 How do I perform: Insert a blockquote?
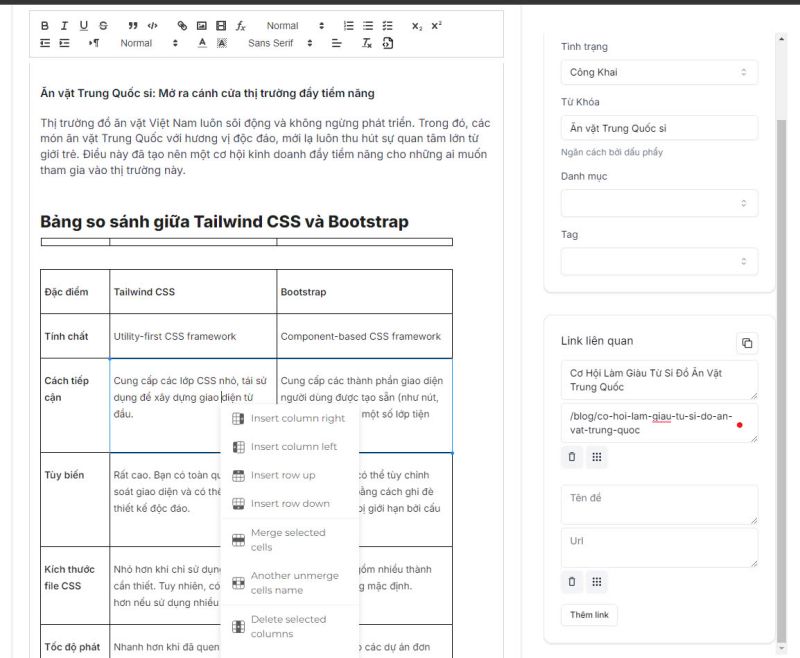[133, 26]
